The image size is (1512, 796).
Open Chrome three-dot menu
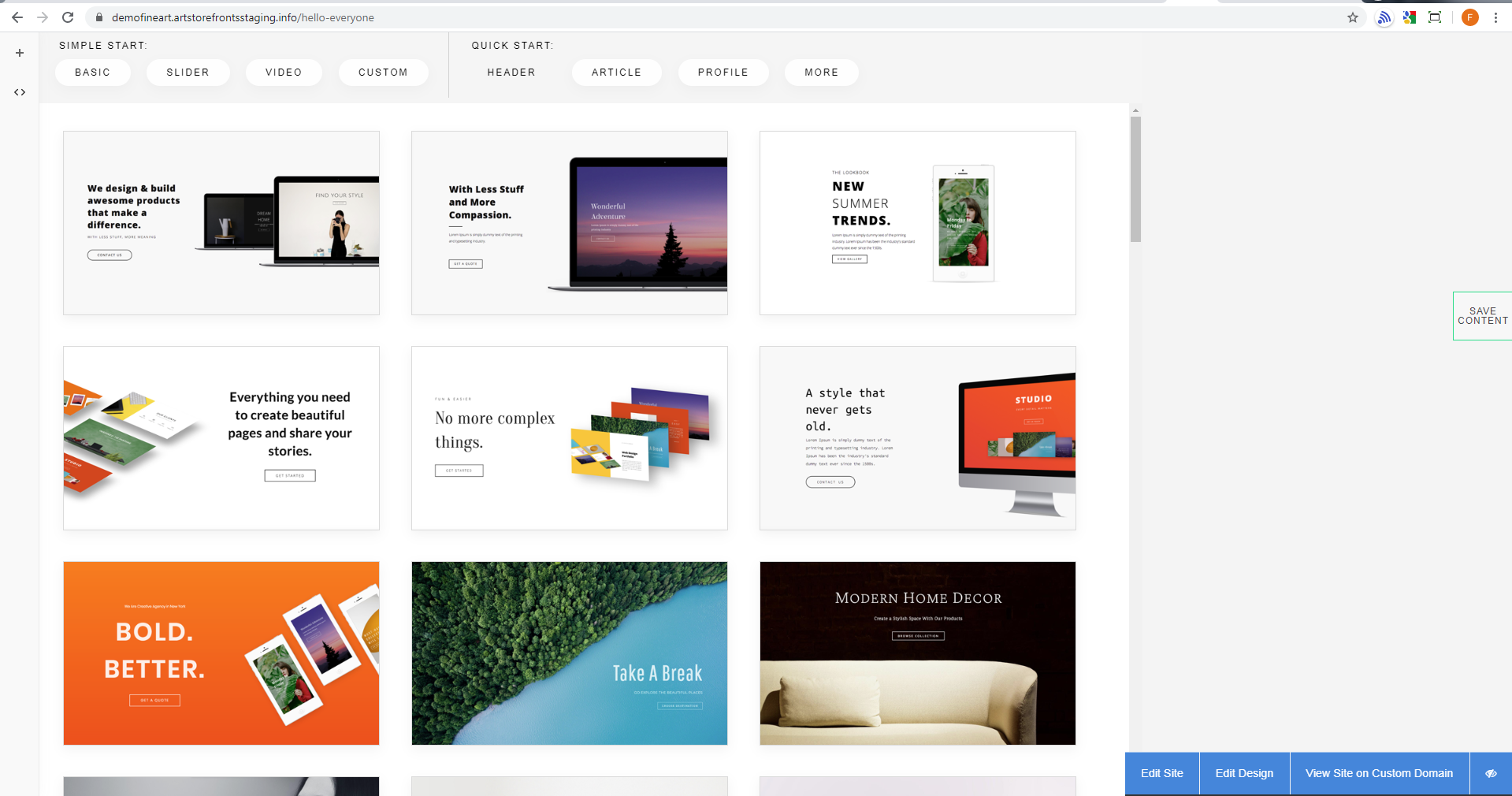point(1495,17)
